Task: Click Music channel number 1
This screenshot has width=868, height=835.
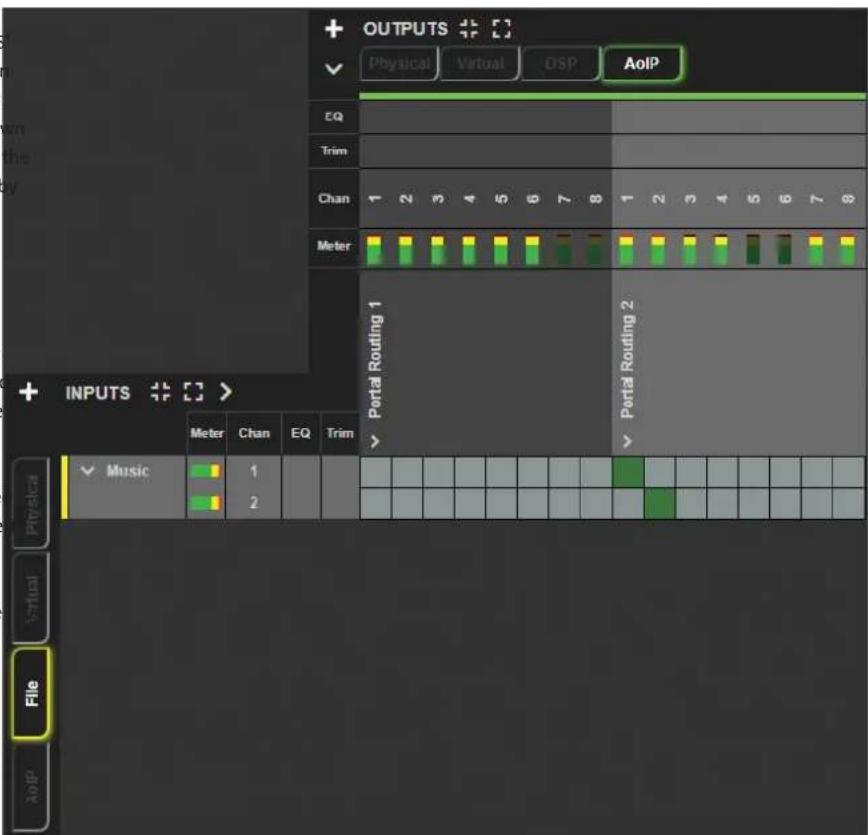Action: (254, 471)
